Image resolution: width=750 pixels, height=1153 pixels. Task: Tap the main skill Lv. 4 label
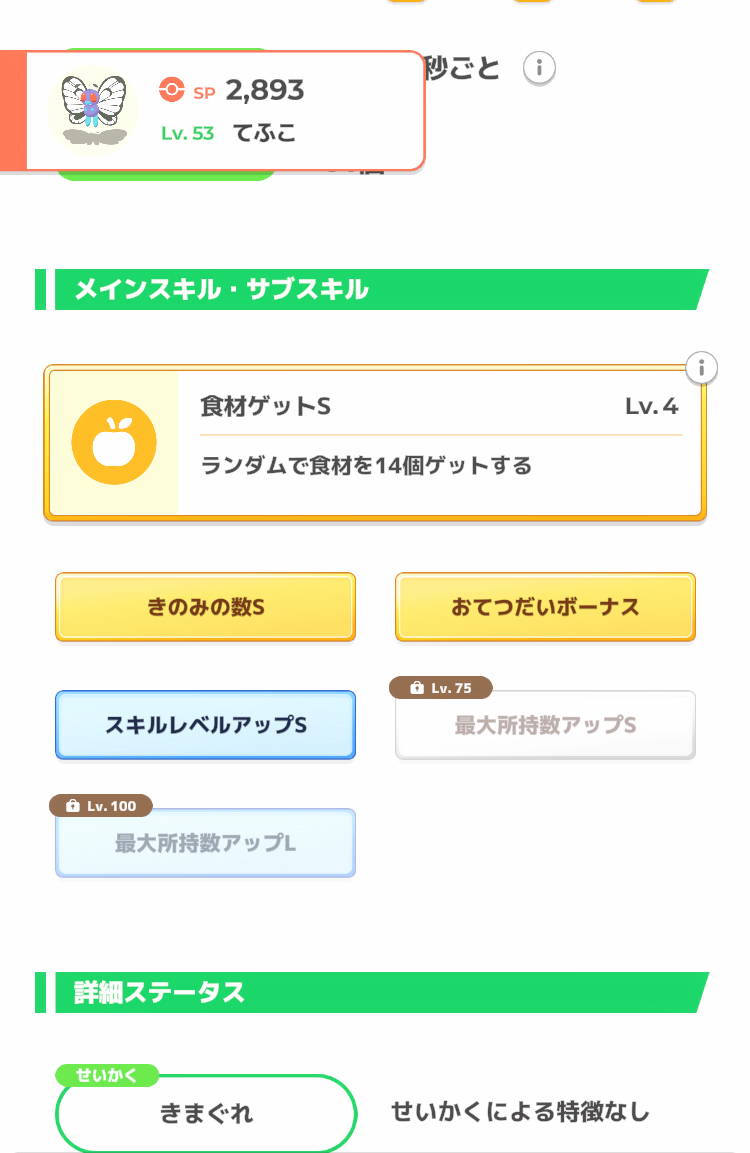coord(651,407)
